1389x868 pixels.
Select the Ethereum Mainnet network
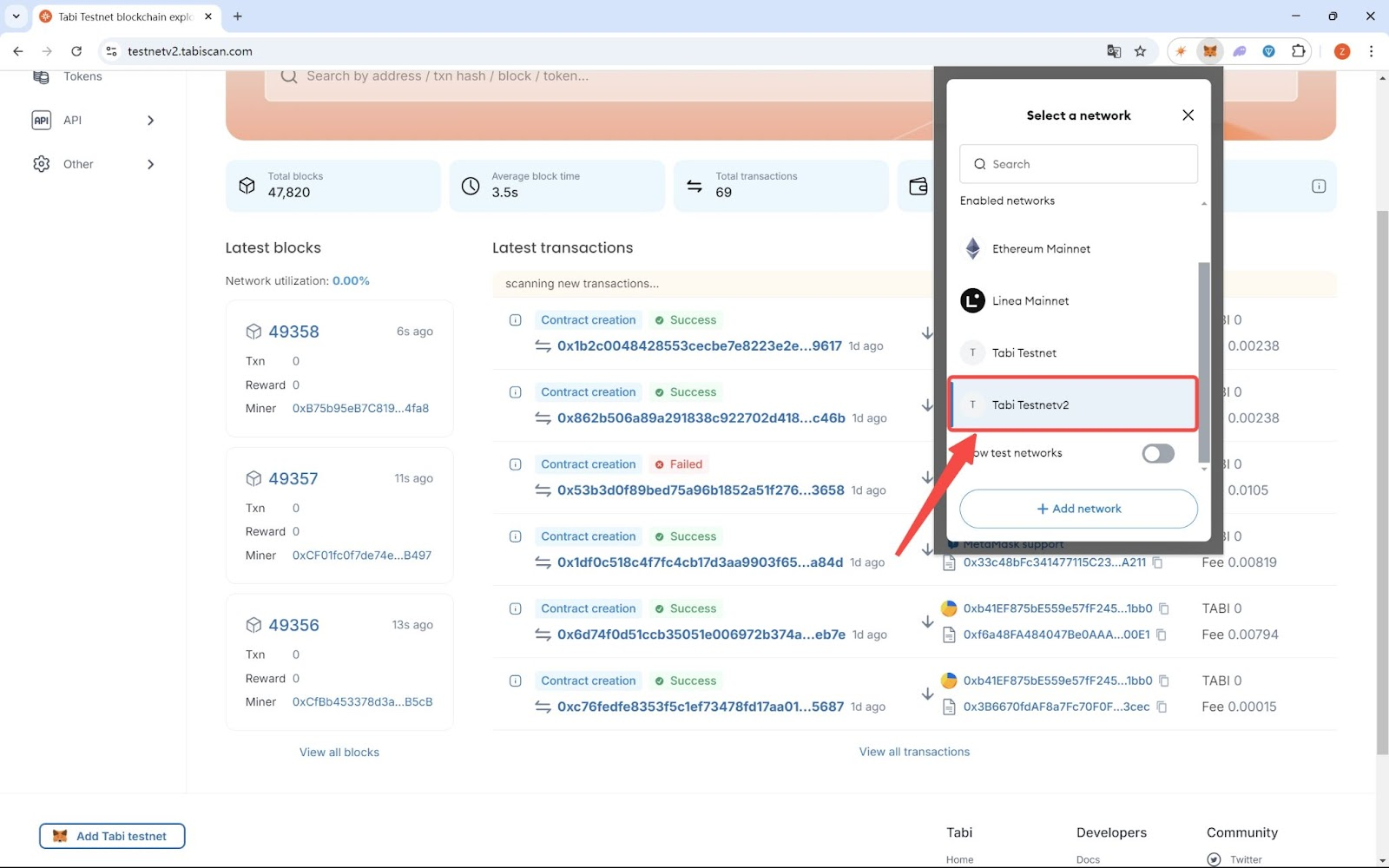pos(1078,248)
